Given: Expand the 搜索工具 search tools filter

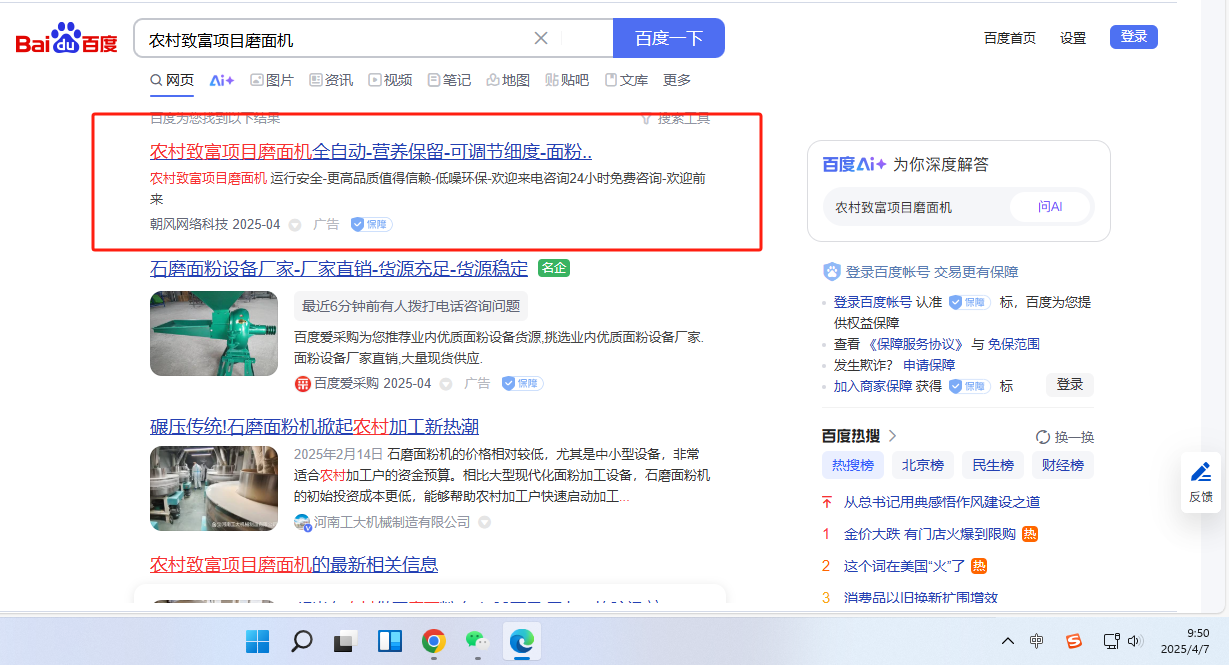Looking at the screenshot, I should pos(675,118).
